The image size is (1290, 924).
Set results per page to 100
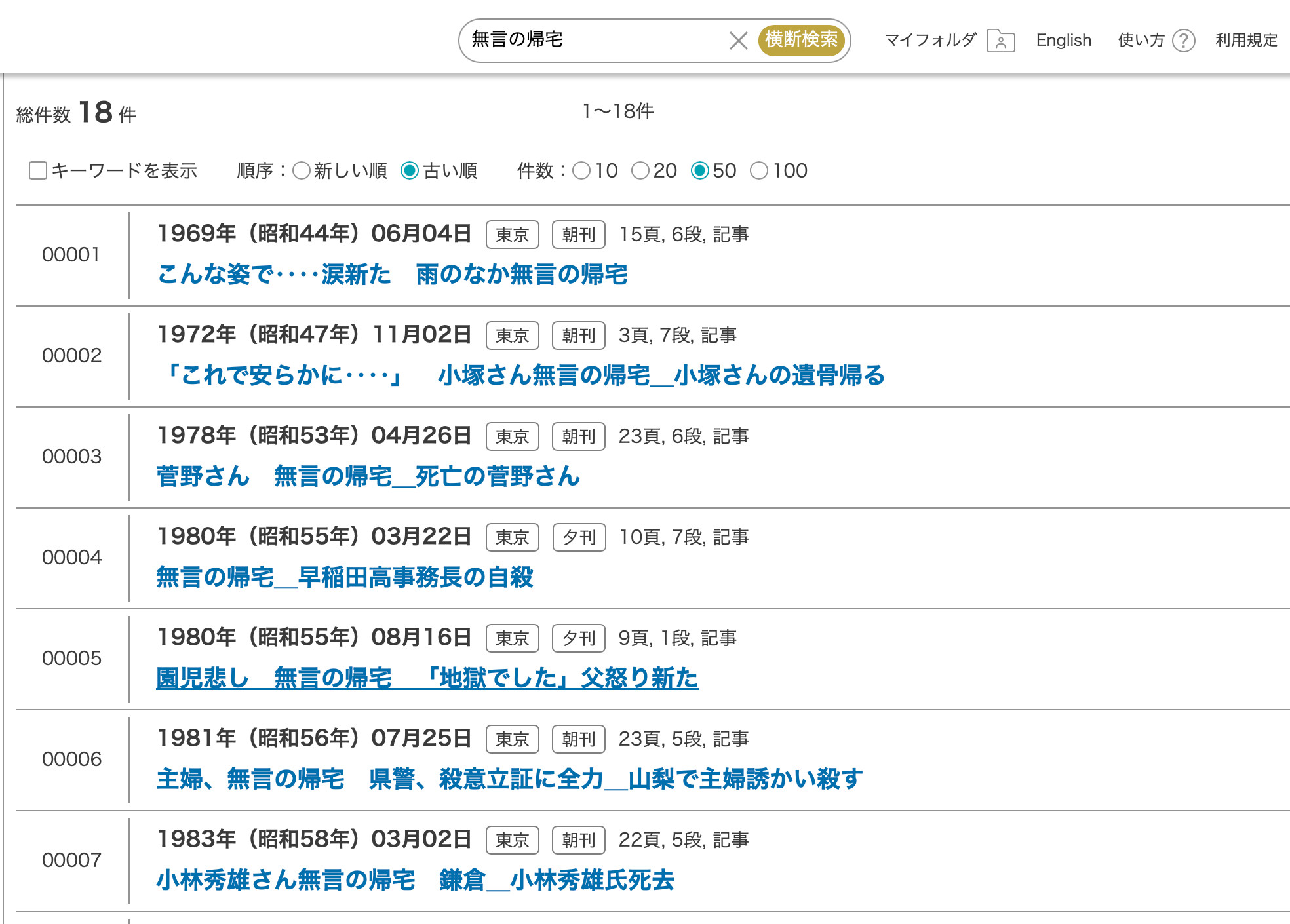coord(759,171)
